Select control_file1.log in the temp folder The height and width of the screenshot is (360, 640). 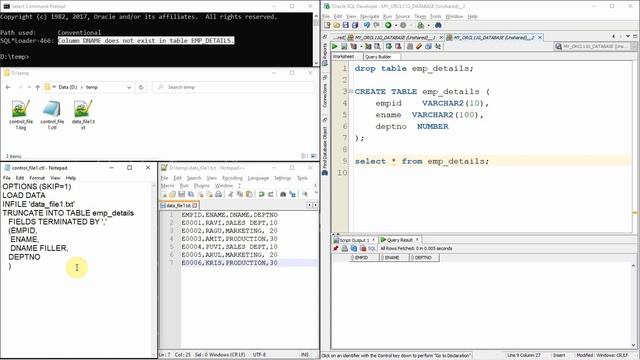tap(21, 115)
